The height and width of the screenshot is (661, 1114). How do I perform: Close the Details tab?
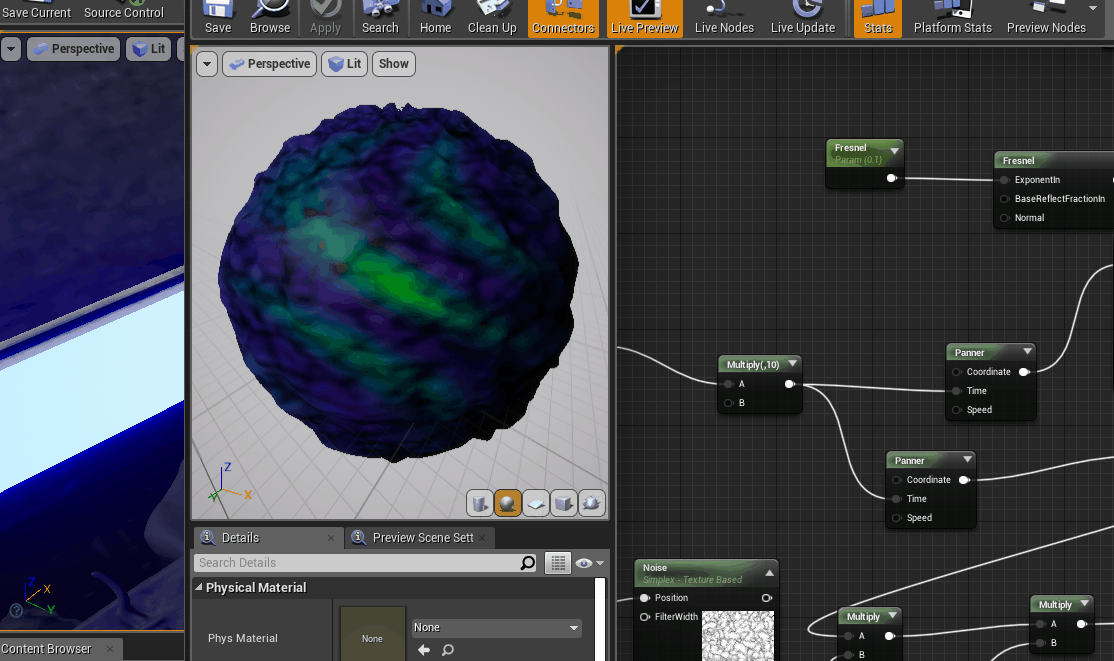pyautogui.click(x=331, y=538)
